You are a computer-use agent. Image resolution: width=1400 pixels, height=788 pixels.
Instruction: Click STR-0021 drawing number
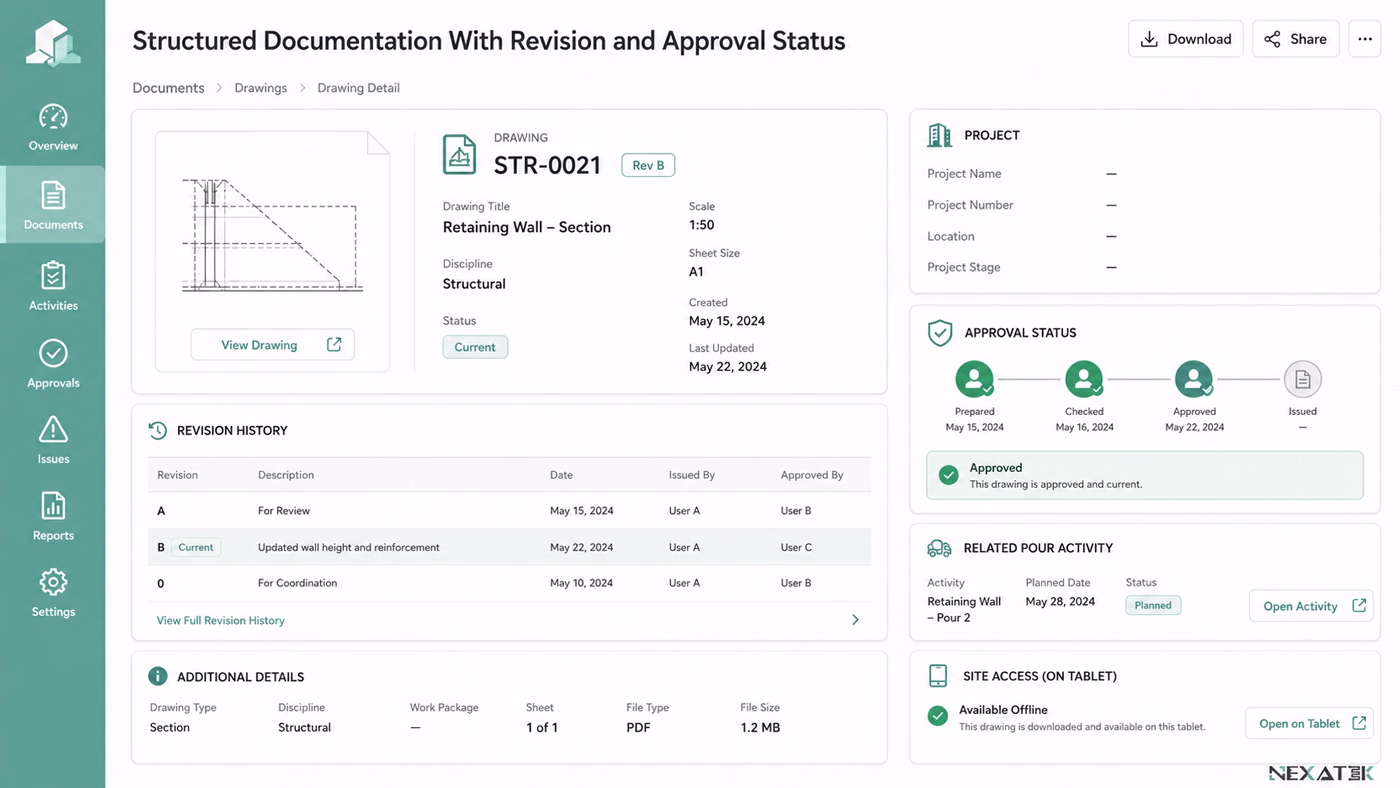pos(548,165)
